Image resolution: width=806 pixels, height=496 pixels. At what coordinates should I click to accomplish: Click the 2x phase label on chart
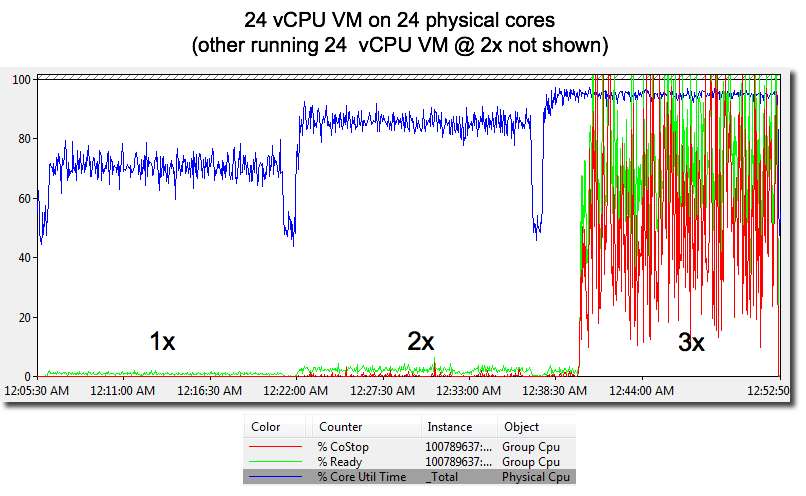(420, 341)
